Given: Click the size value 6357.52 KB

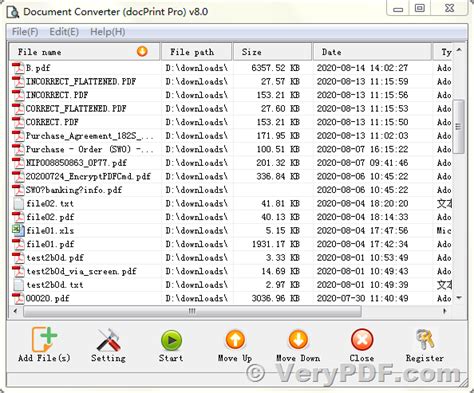Looking at the screenshot, I should click(x=275, y=68).
